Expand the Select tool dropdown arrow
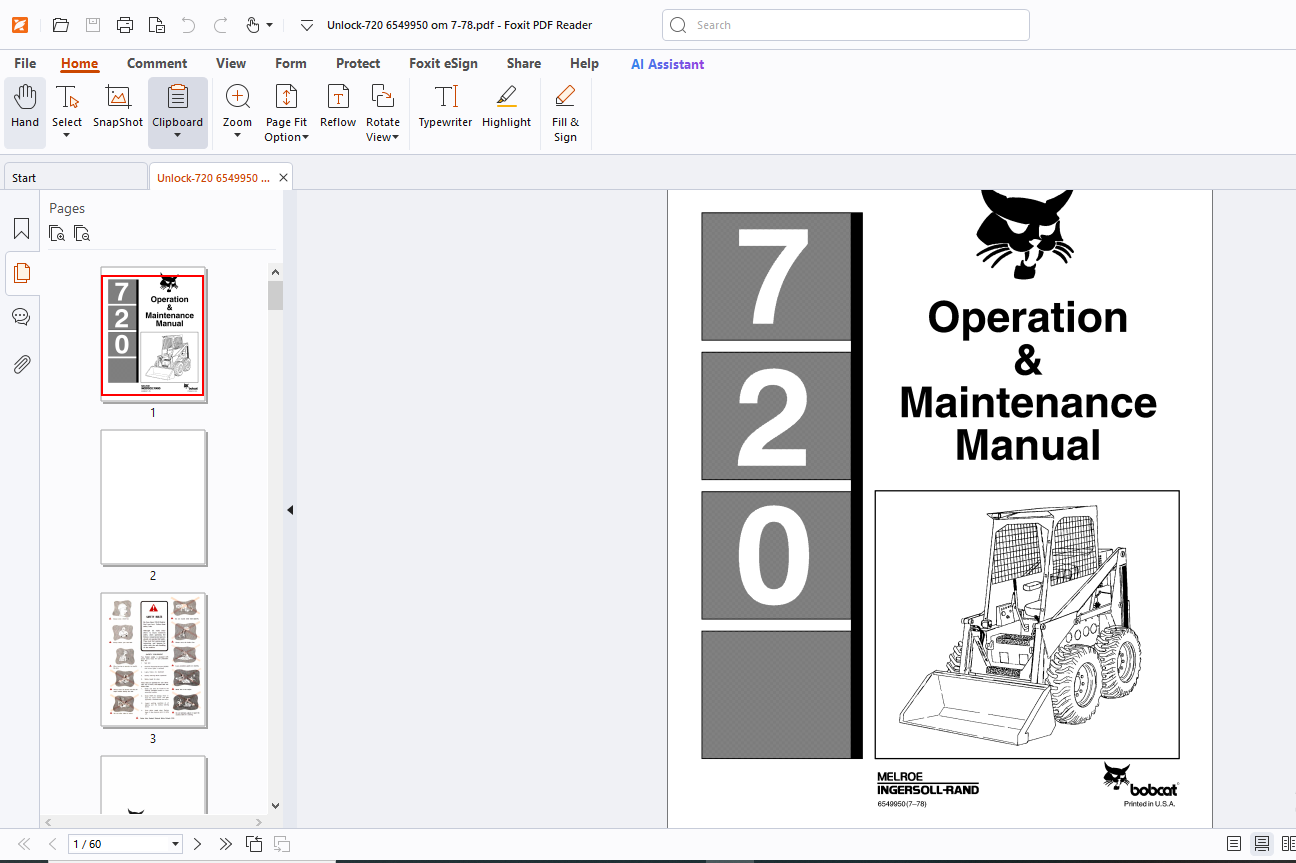The width and height of the screenshot is (1296, 863). pos(67,135)
